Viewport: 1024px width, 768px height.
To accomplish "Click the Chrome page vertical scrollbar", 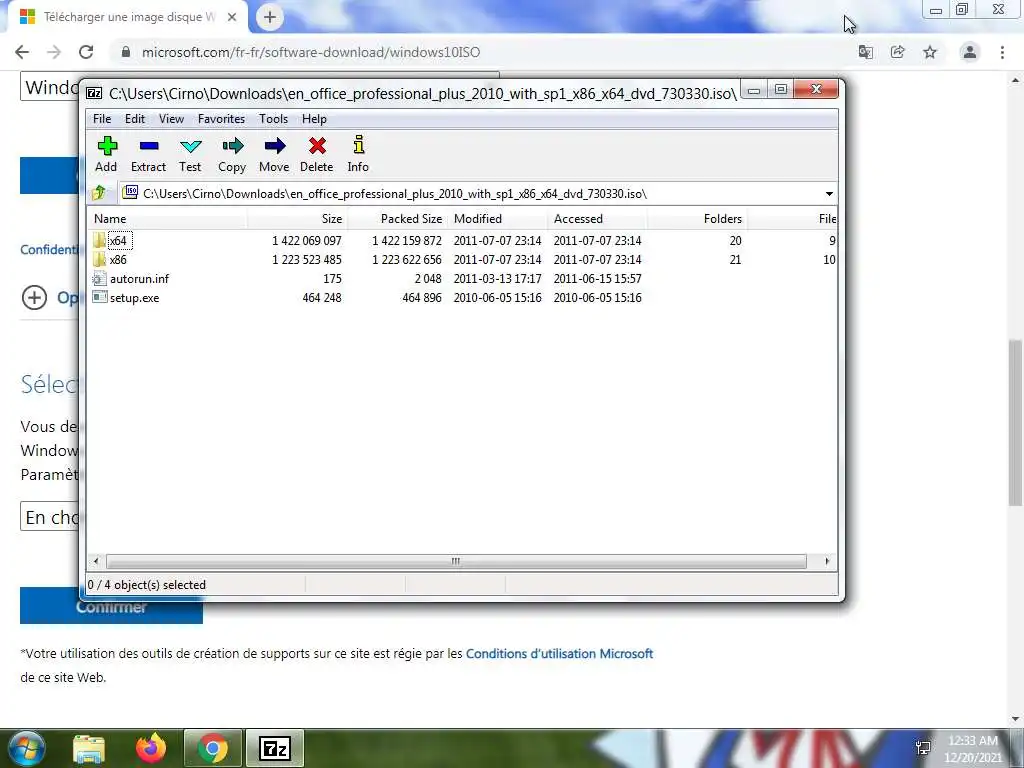I will tap(1015, 422).
